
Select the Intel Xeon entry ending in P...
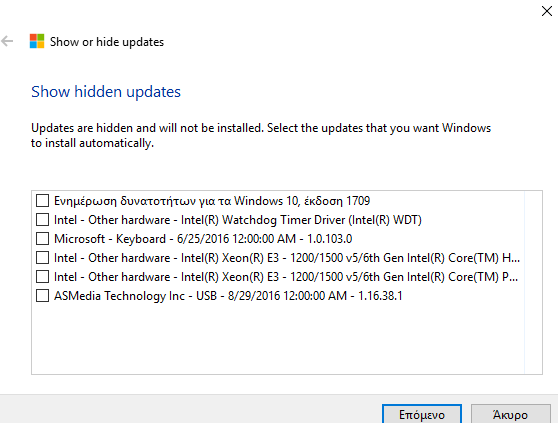tap(286, 277)
